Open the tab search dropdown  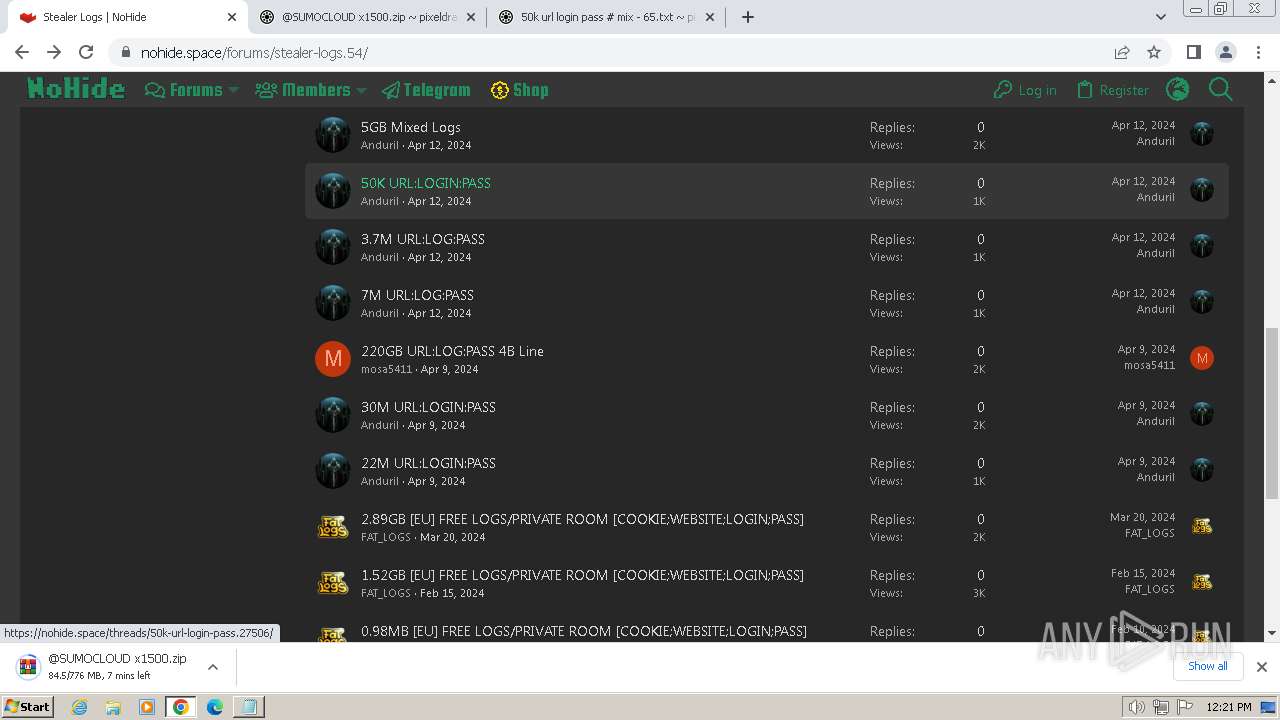pos(1160,17)
